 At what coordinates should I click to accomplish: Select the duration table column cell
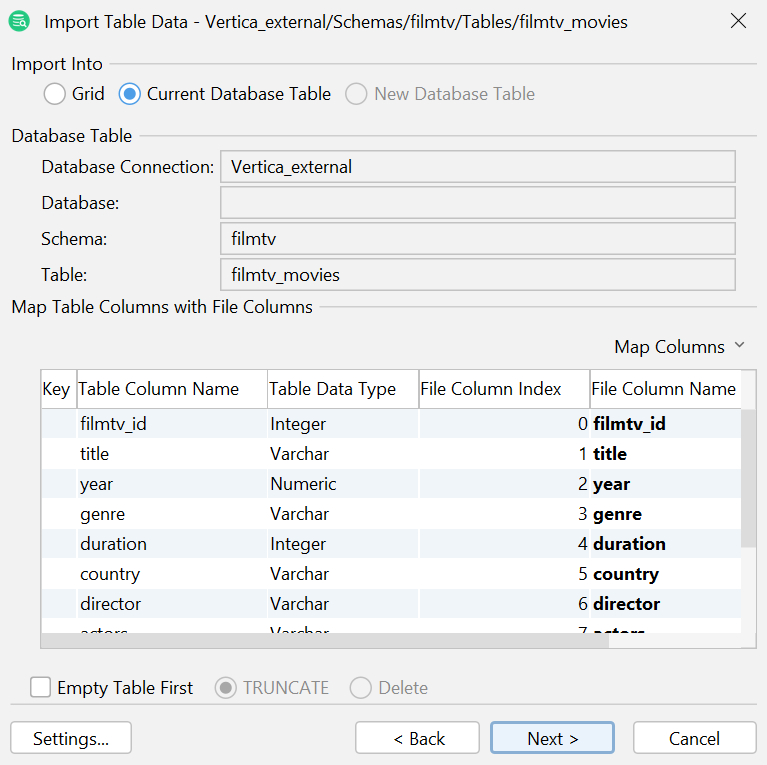172,543
